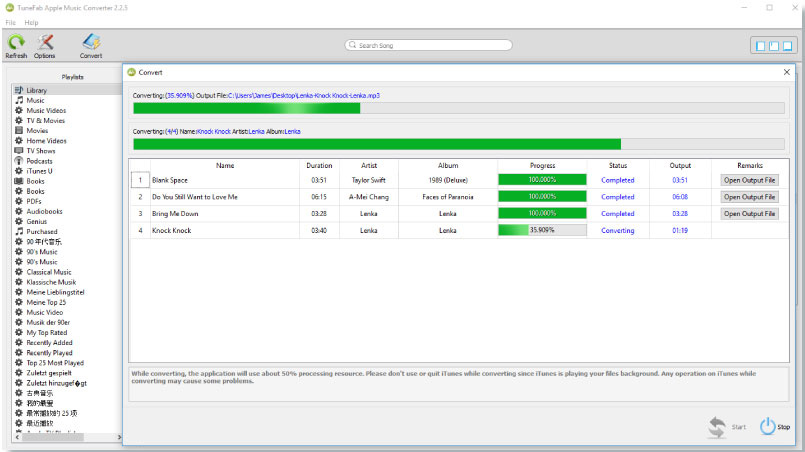Screen dimensions: 805x452
Task: Select the middle layout view icon
Action: (x=774, y=46)
